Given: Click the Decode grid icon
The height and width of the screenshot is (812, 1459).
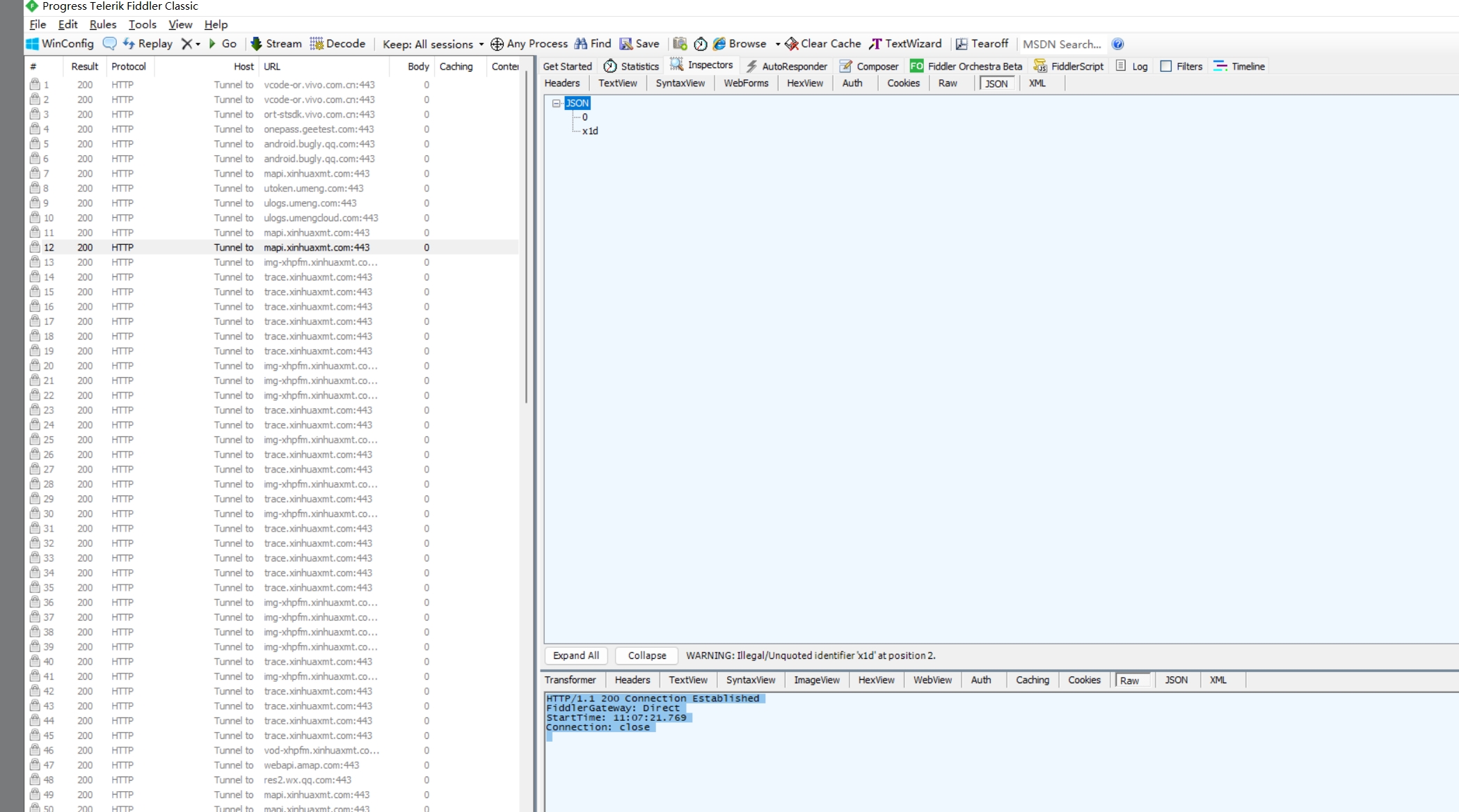Looking at the screenshot, I should 317,44.
